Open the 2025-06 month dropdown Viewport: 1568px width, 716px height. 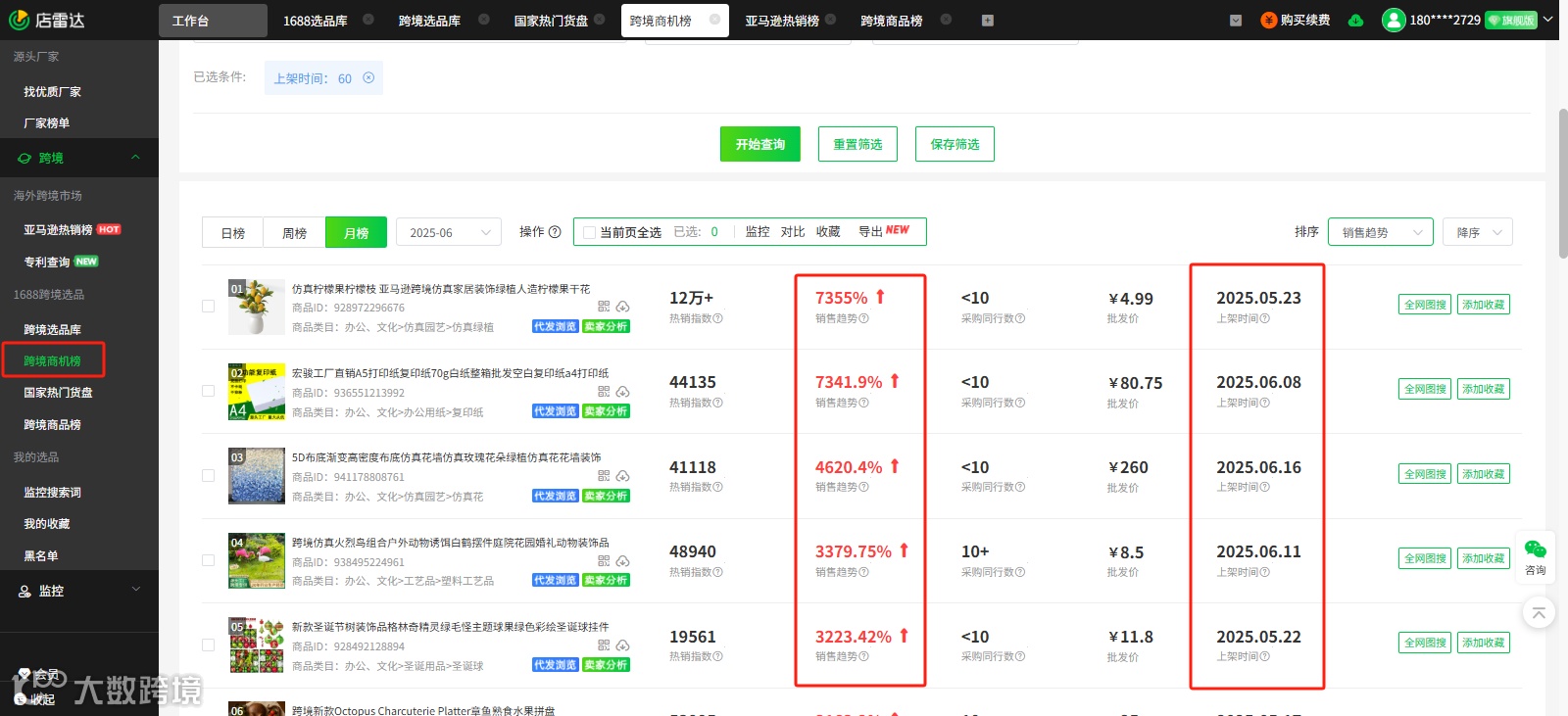[x=449, y=232]
